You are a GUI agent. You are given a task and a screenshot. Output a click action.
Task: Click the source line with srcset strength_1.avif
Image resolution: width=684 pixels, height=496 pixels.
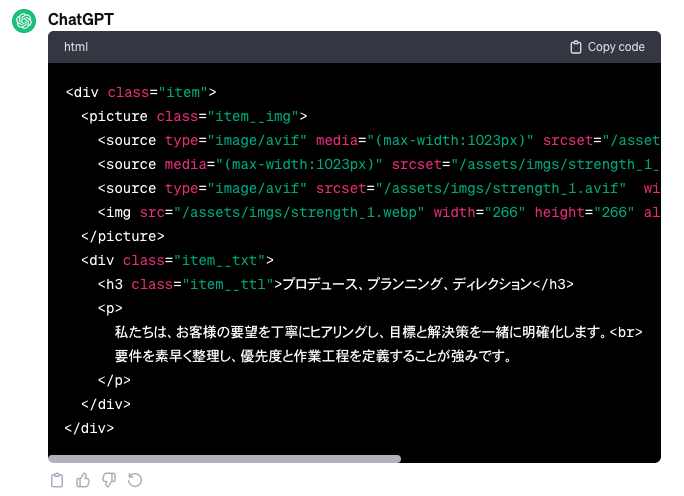click(379, 188)
